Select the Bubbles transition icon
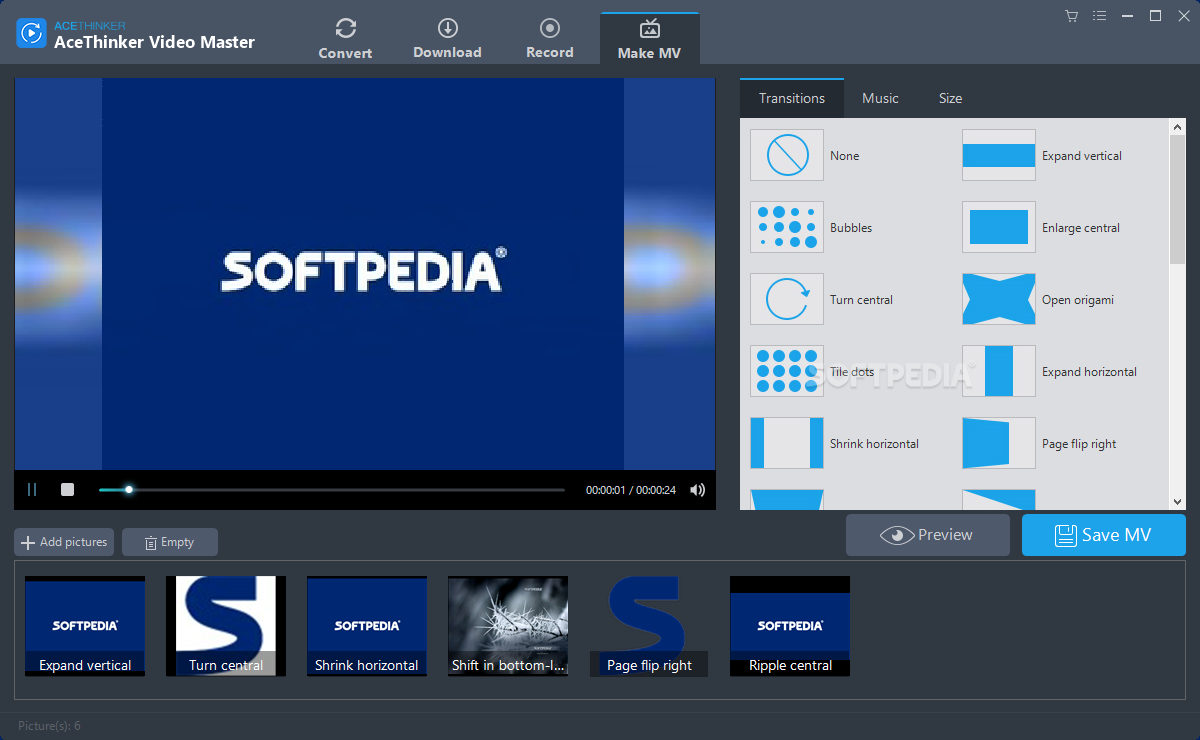 [787, 227]
